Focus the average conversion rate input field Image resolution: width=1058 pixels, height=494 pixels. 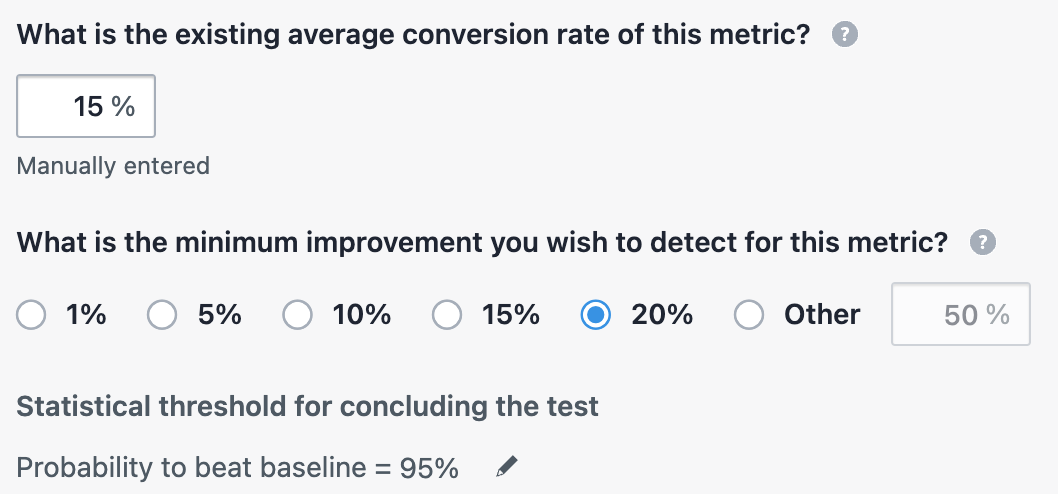[86, 106]
